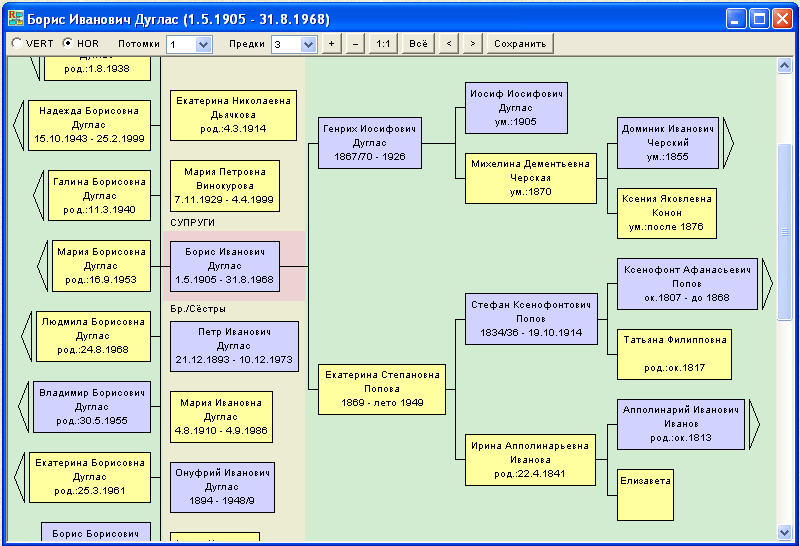Screen dimensions: 800x546
Task: Select the Генрих Иосифович Дуглас person box
Action: coord(370,143)
